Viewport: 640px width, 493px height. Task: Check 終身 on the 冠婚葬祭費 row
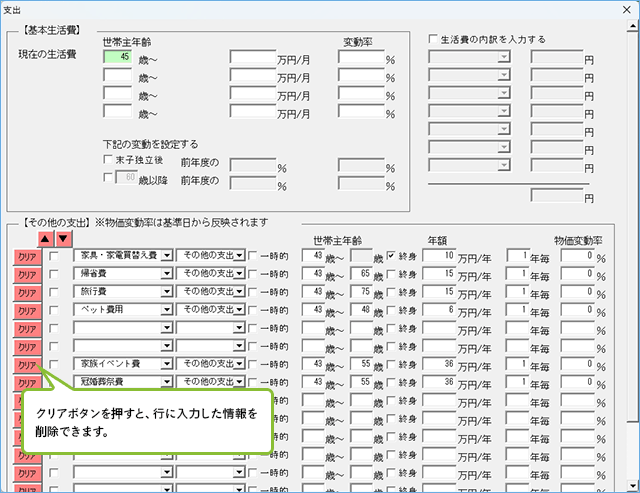[x=391, y=382]
